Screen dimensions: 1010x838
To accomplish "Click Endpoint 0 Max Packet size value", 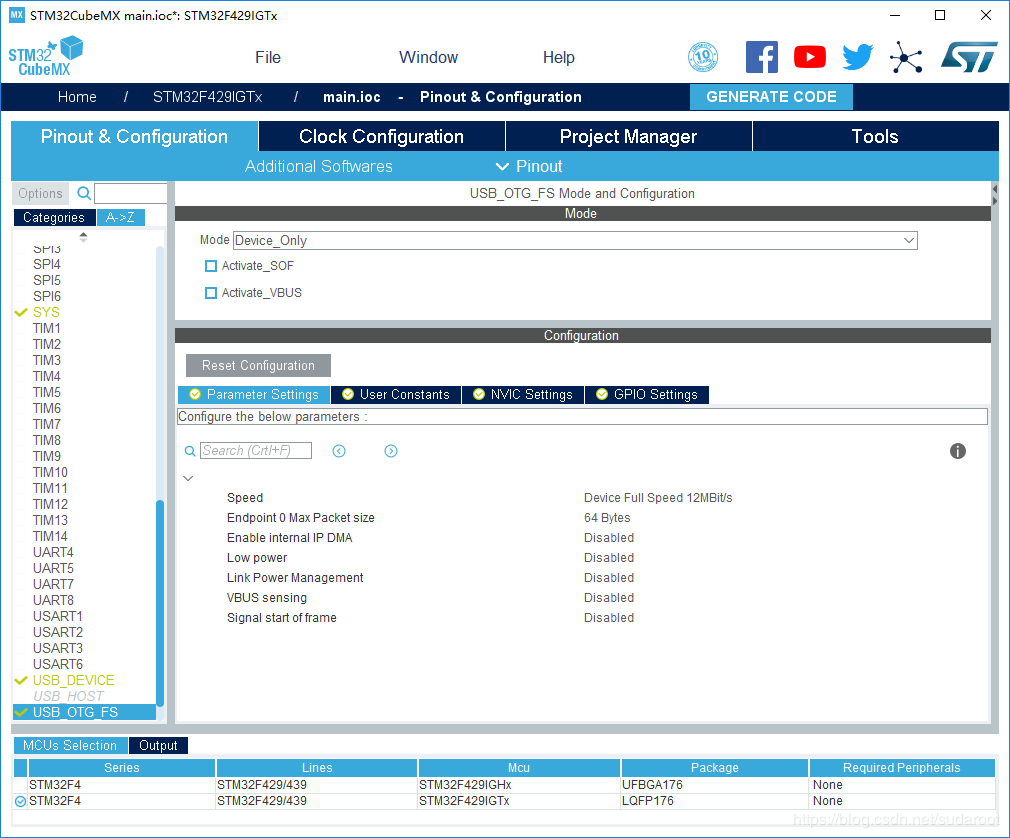I will [x=607, y=517].
